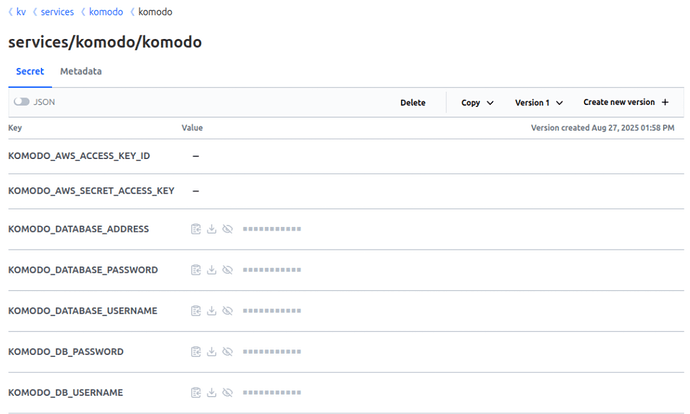Download the KOMODO_DB_PASSWORD value
The width and height of the screenshot is (690, 414).
[211, 352]
